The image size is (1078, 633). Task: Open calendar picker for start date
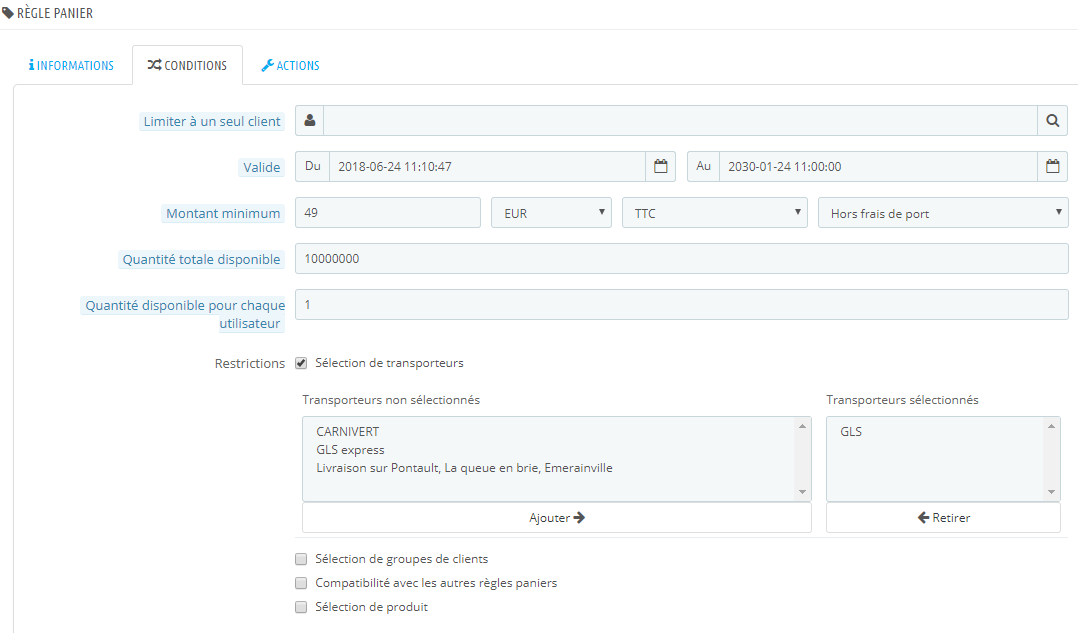click(660, 166)
